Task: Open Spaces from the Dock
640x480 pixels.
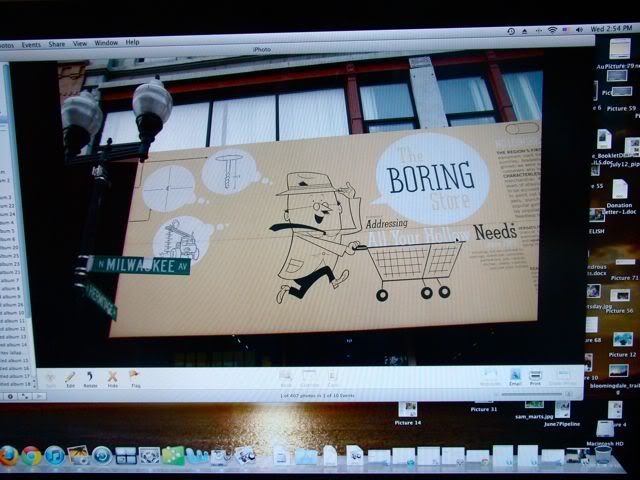Action: (x=126, y=456)
